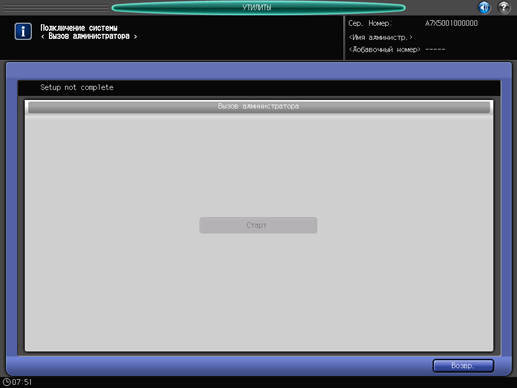Click the 'Setup not complete' message
This screenshot has width=517, height=388.
tap(77, 87)
